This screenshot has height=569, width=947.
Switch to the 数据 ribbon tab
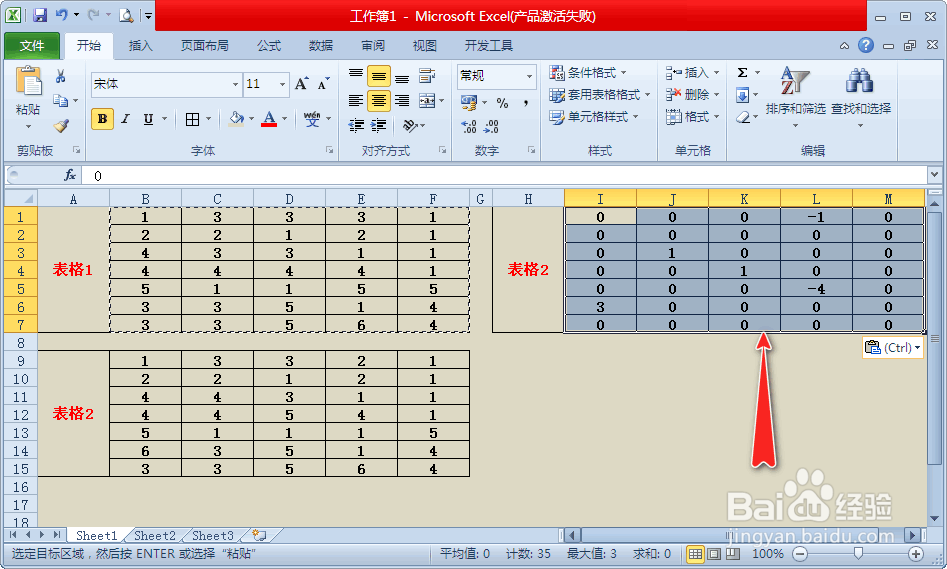tap(321, 46)
